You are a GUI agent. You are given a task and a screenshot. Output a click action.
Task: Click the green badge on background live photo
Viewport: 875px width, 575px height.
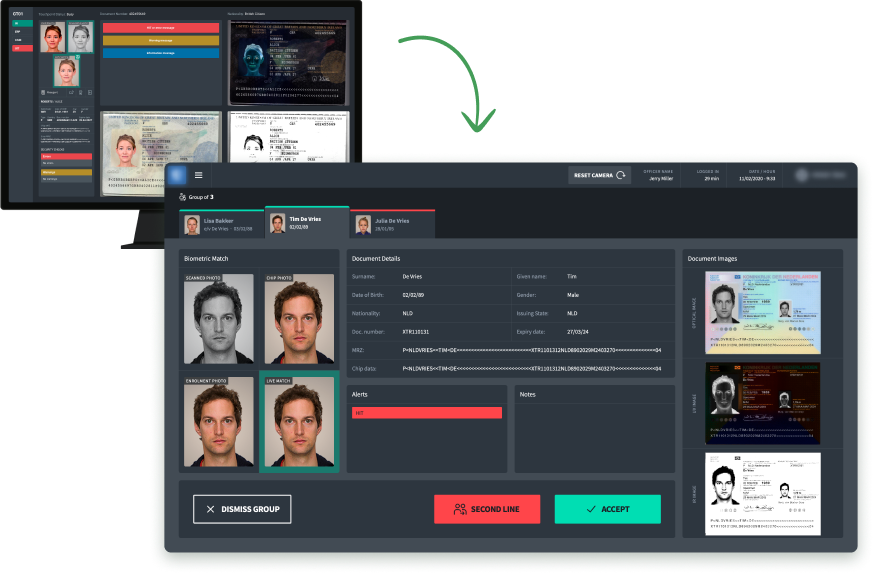tap(78, 57)
